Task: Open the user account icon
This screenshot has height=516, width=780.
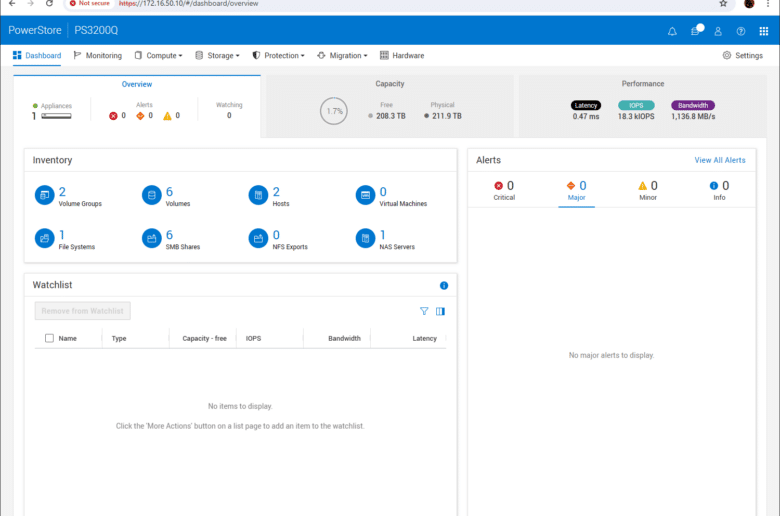Action: 718,31
